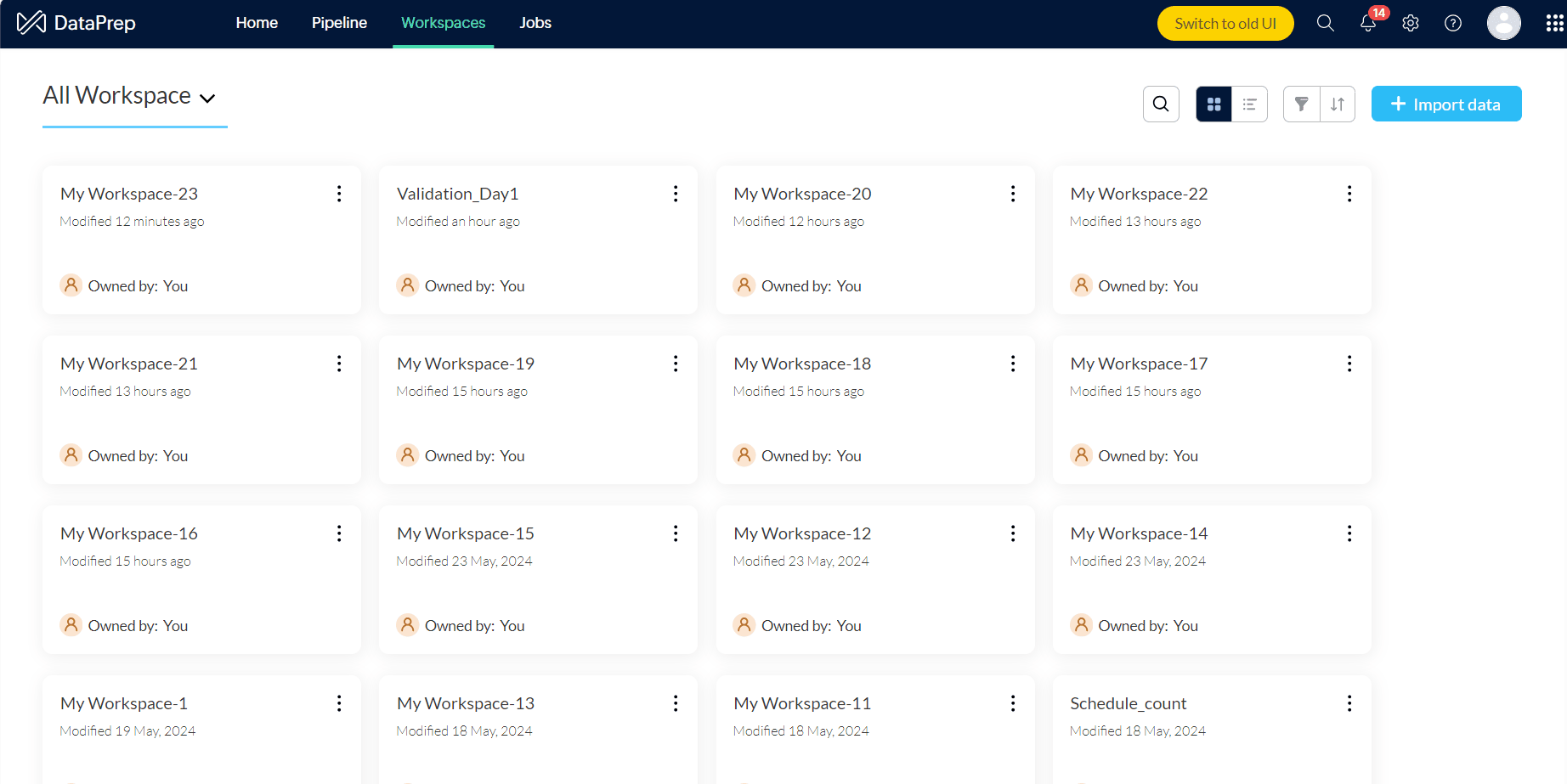The image size is (1567, 784).
Task: Open the My Workspace-11 card title
Action: point(803,703)
